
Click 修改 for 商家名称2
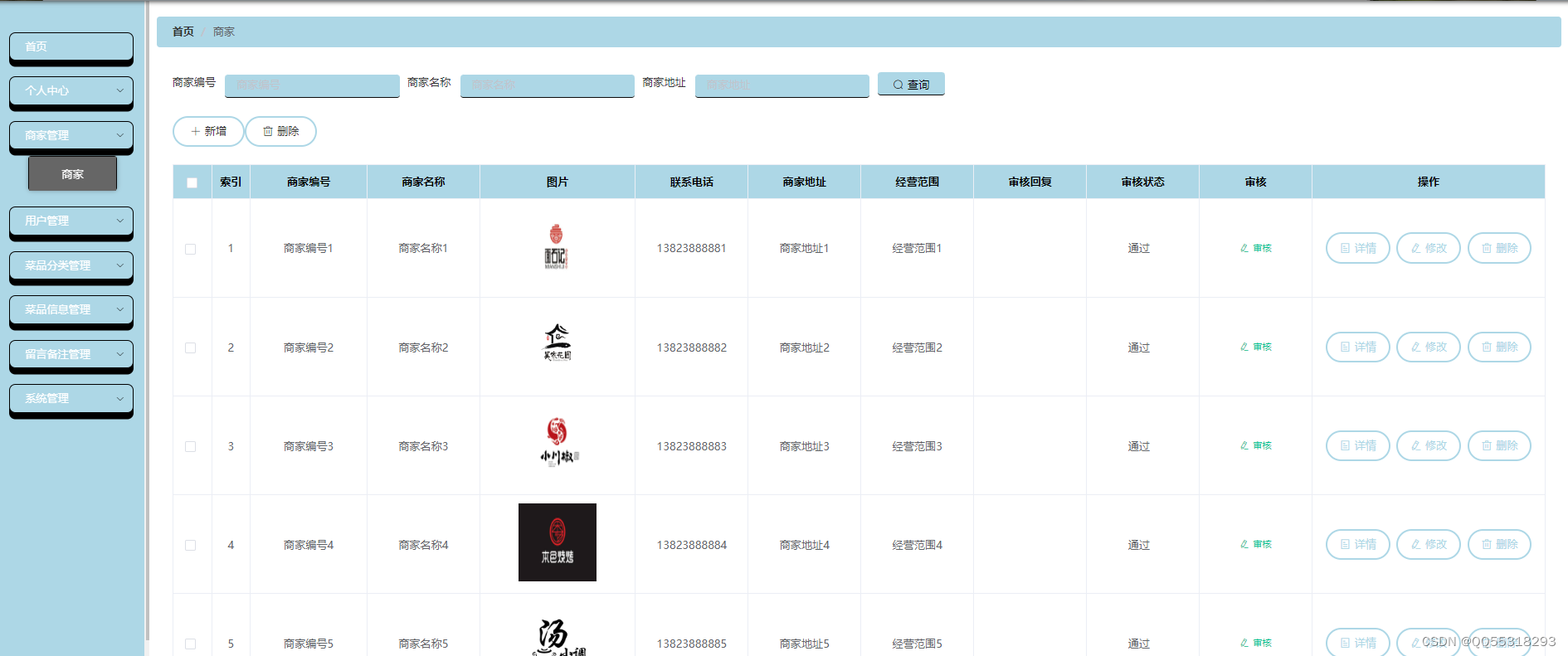(1429, 347)
